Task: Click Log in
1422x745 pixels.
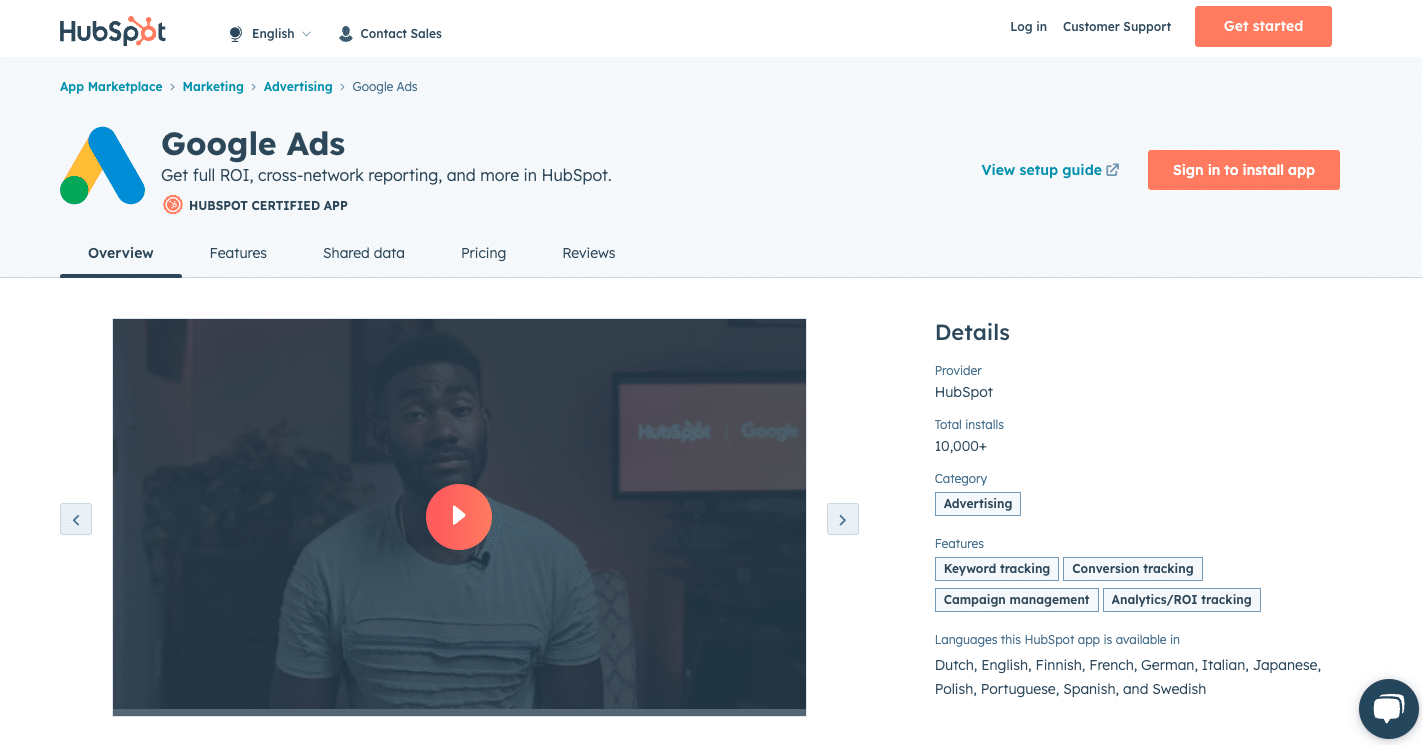Action: [x=1028, y=27]
